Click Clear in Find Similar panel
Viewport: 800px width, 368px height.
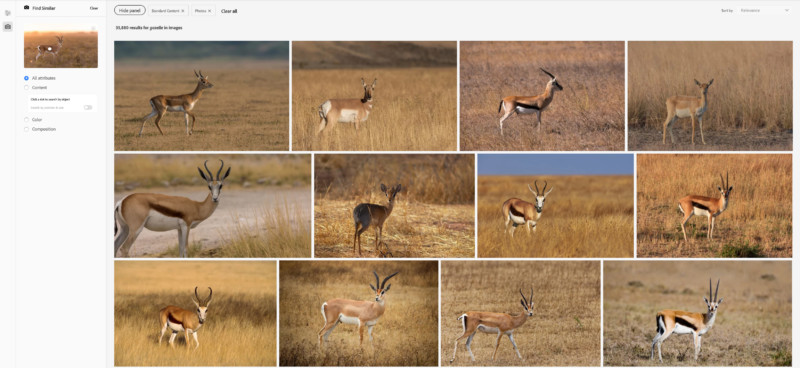tap(94, 8)
